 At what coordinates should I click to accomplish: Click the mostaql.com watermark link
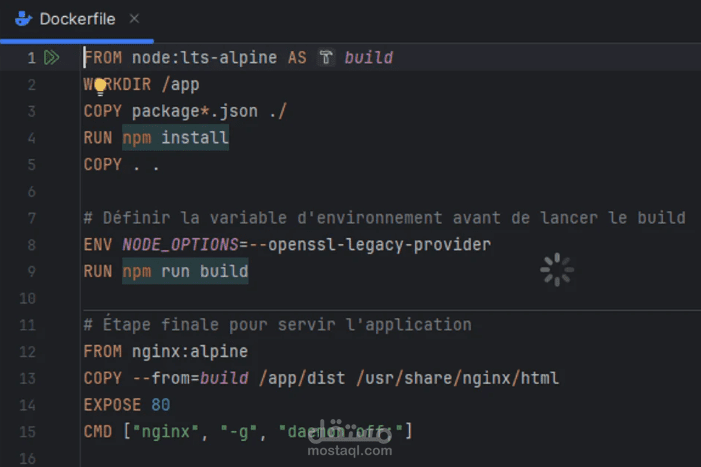(351, 451)
